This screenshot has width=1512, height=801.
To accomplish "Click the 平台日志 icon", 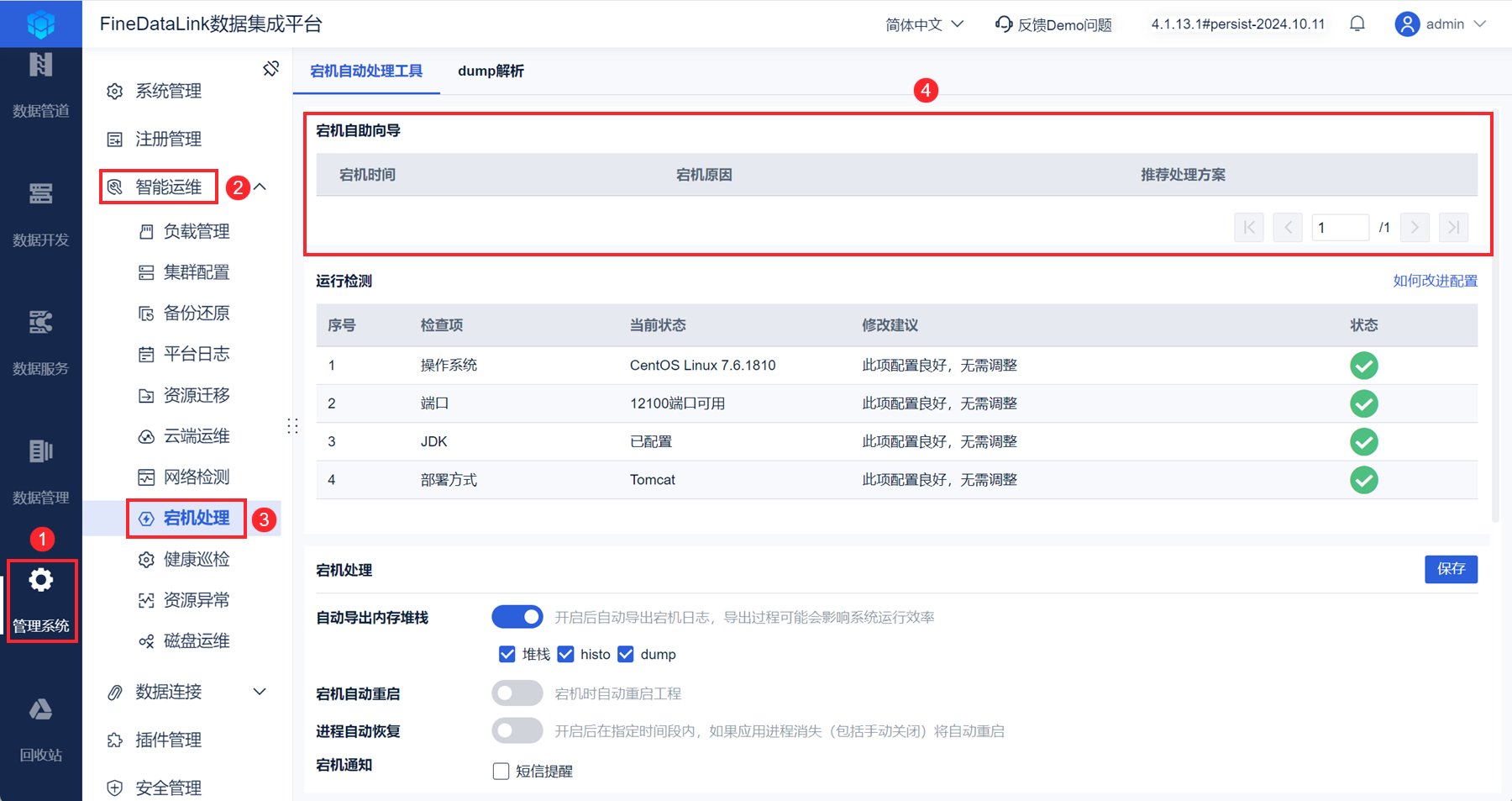I will (146, 354).
